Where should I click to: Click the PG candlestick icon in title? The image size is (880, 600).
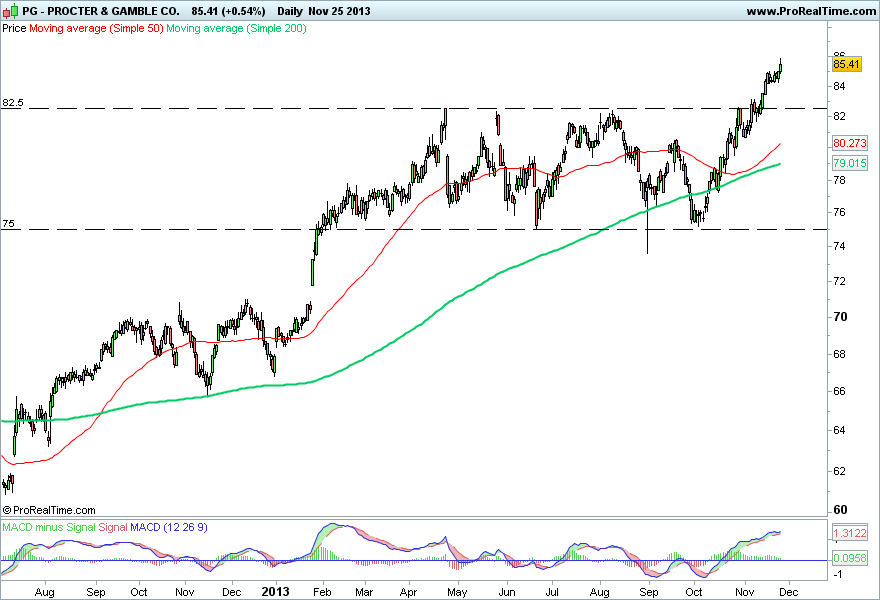coord(11,11)
